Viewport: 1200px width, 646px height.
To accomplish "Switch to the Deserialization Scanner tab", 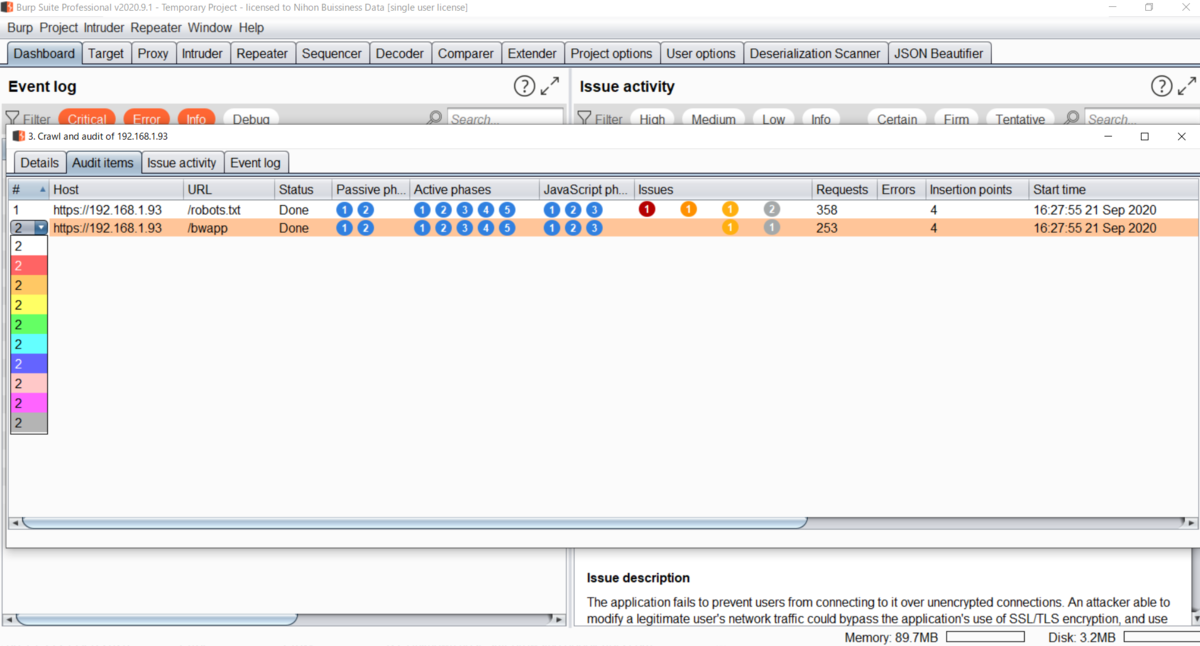I will (x=815, y=53).
